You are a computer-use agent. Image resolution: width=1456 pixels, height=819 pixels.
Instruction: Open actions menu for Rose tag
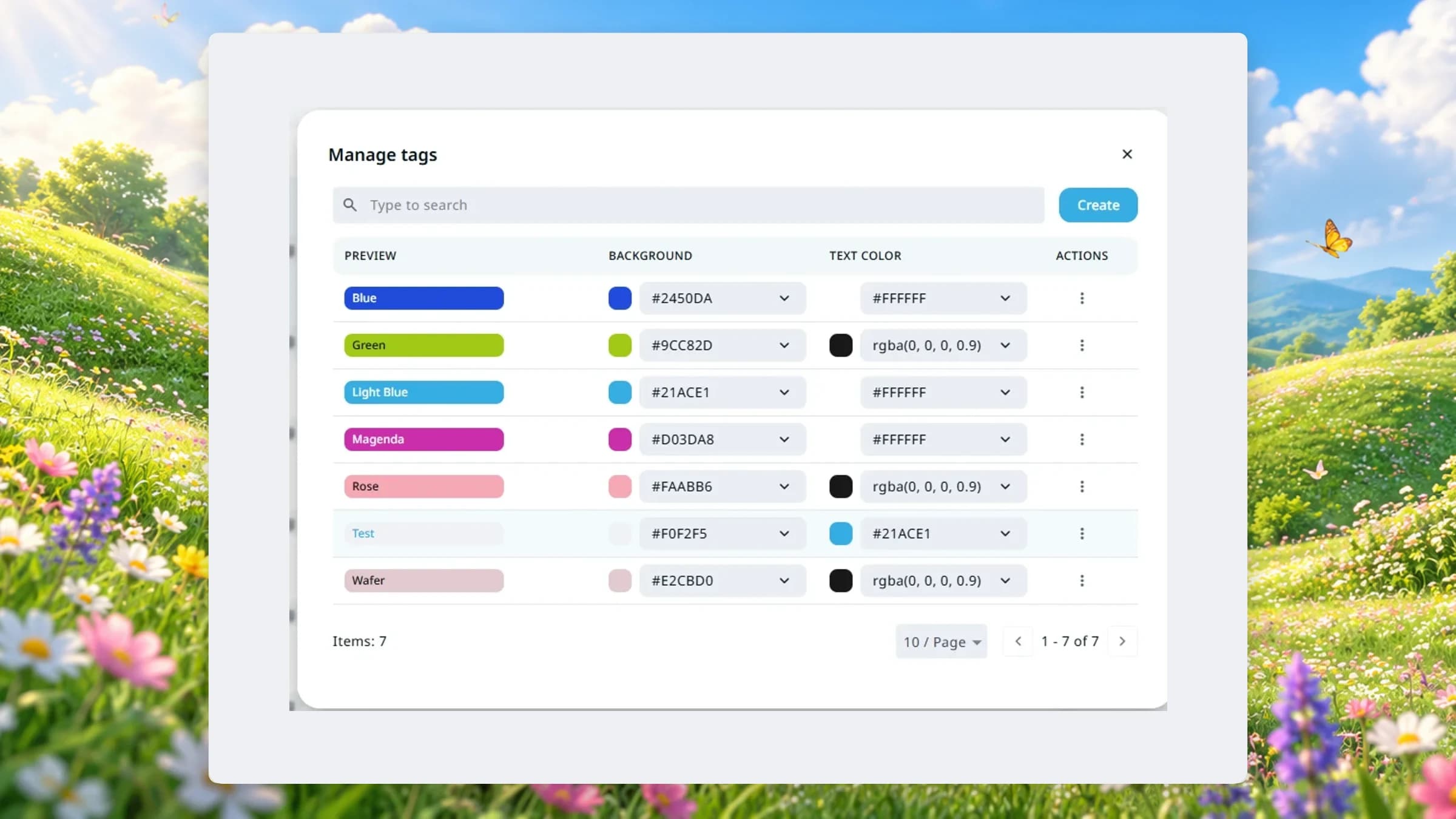tap(1082, 486)
